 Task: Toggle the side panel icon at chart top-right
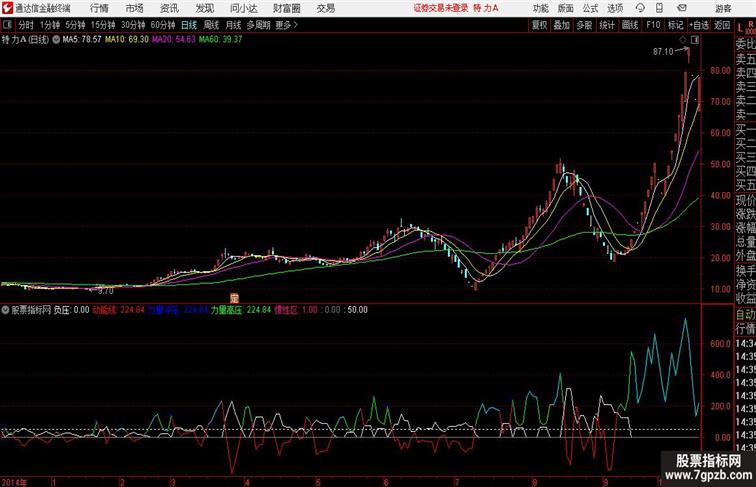click(695, 40)
